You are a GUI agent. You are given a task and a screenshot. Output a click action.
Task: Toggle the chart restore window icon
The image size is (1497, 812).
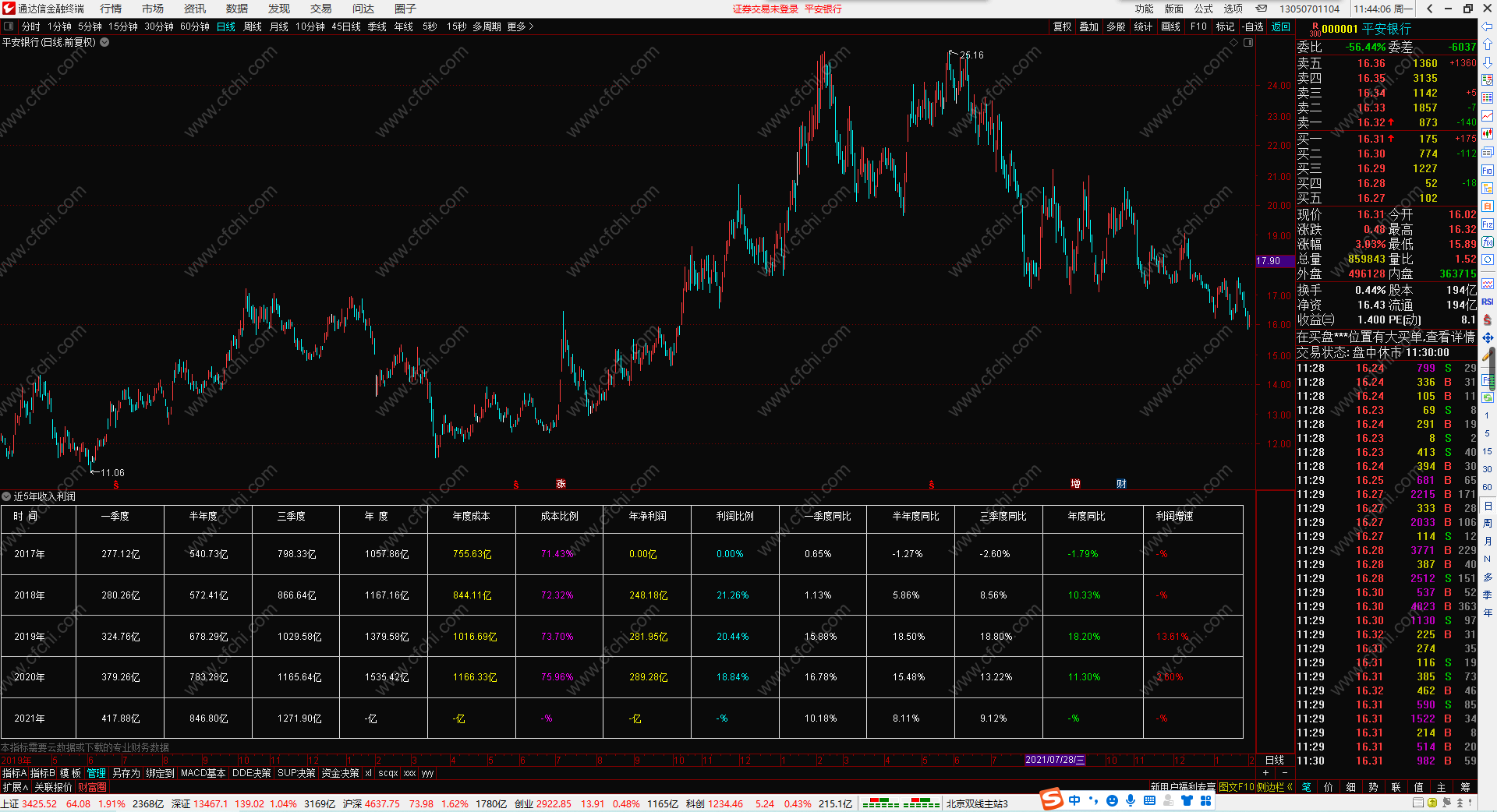1248,43
